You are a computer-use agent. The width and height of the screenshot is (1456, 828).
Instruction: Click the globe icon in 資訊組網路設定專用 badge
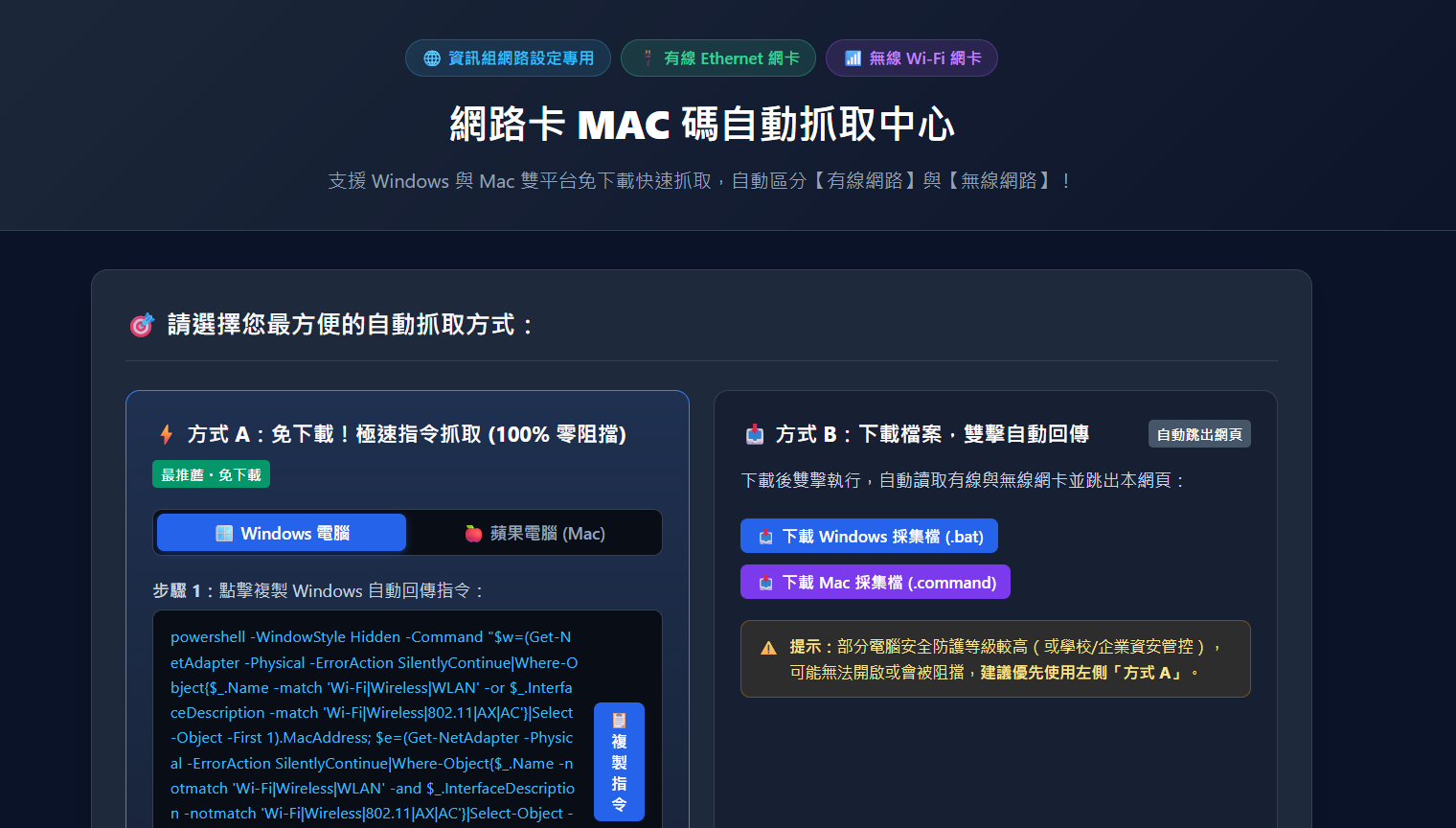[432, 58]
